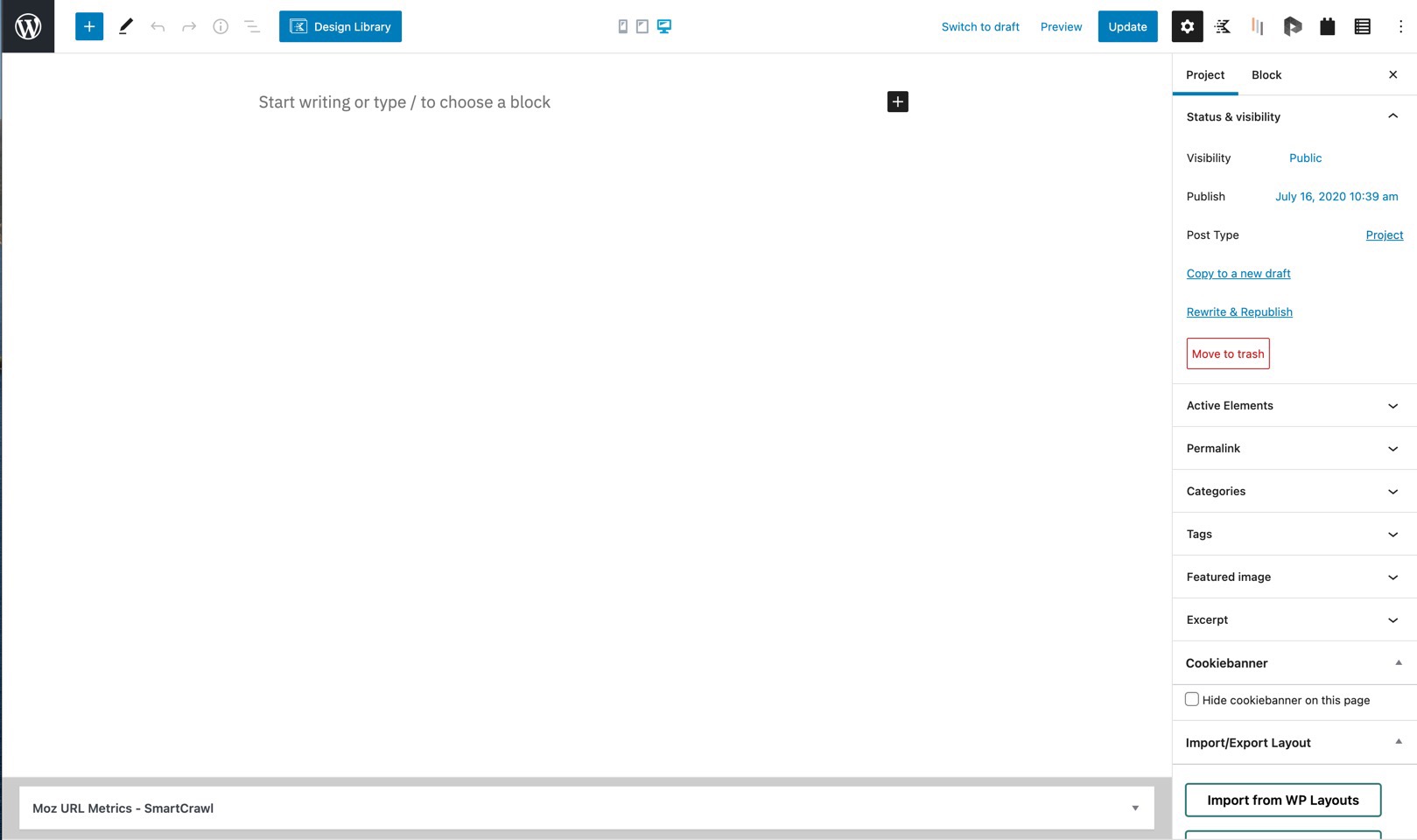This screenshot has height=840, width=1417.
Task: Switch to tablet preview device icon
Action: coord(642,26)
